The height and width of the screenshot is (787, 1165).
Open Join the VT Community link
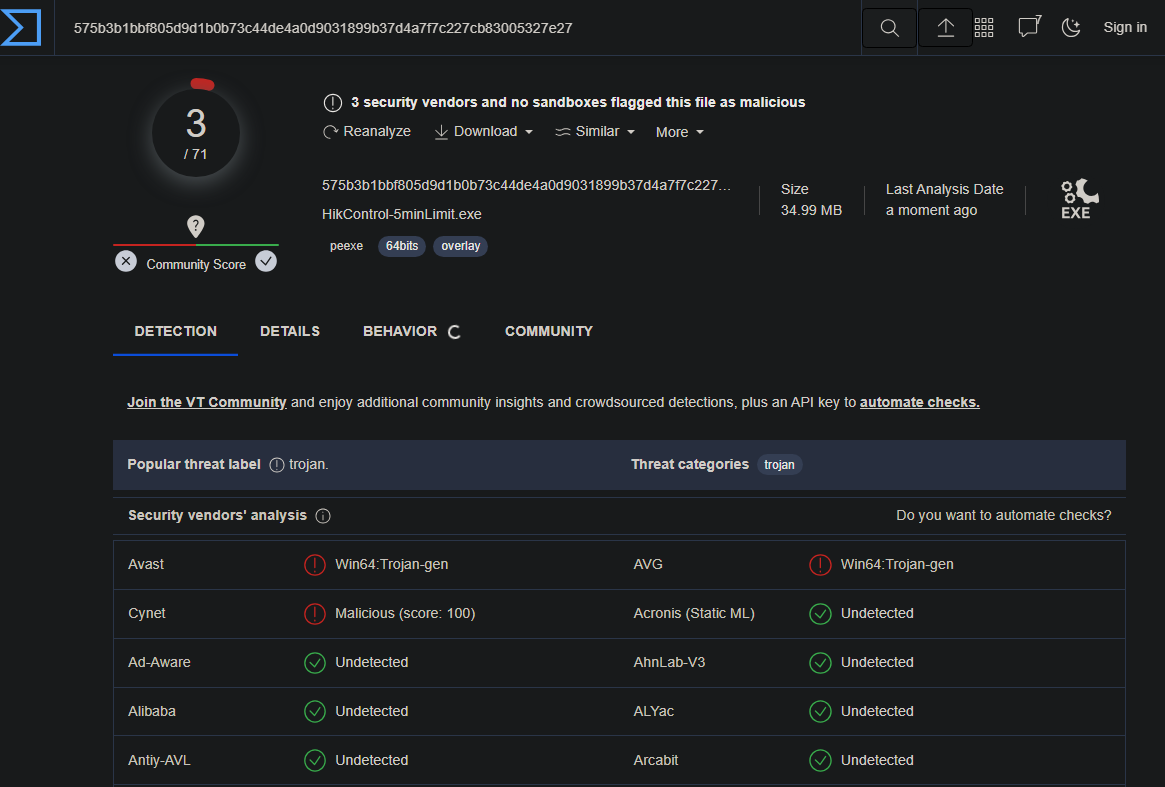207,402
